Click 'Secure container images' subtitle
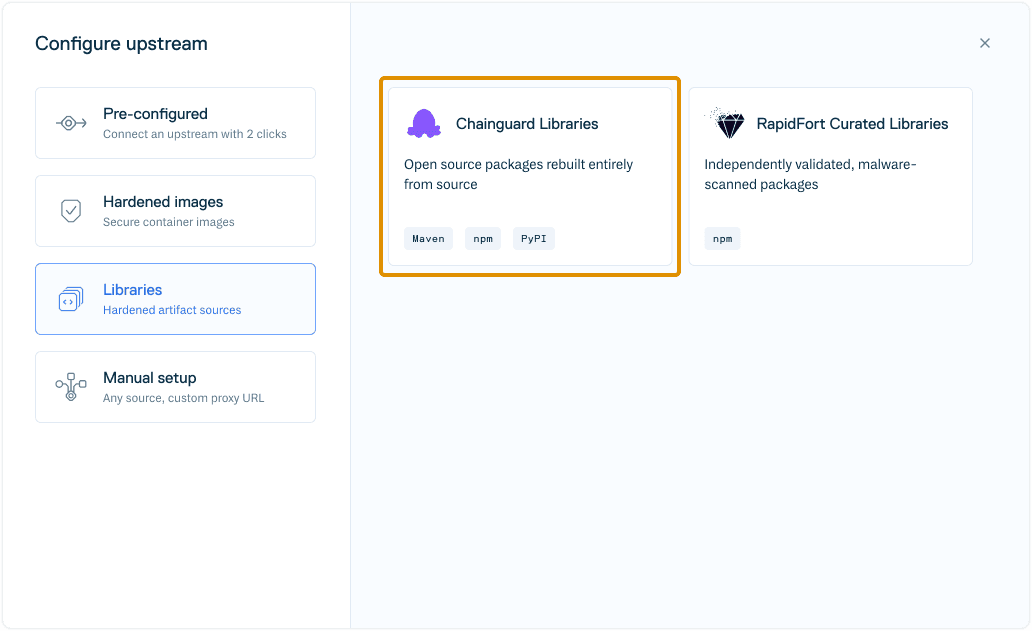 (x=168, y=222)
